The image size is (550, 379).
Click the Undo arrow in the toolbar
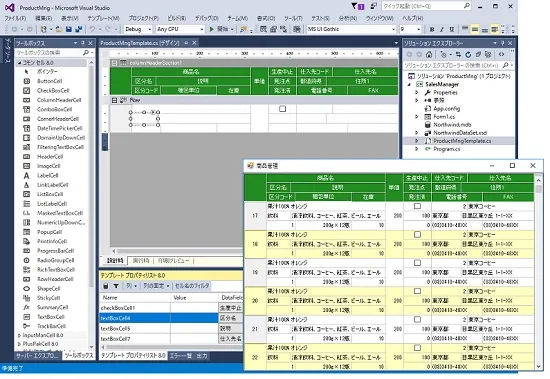click(92, 29)
